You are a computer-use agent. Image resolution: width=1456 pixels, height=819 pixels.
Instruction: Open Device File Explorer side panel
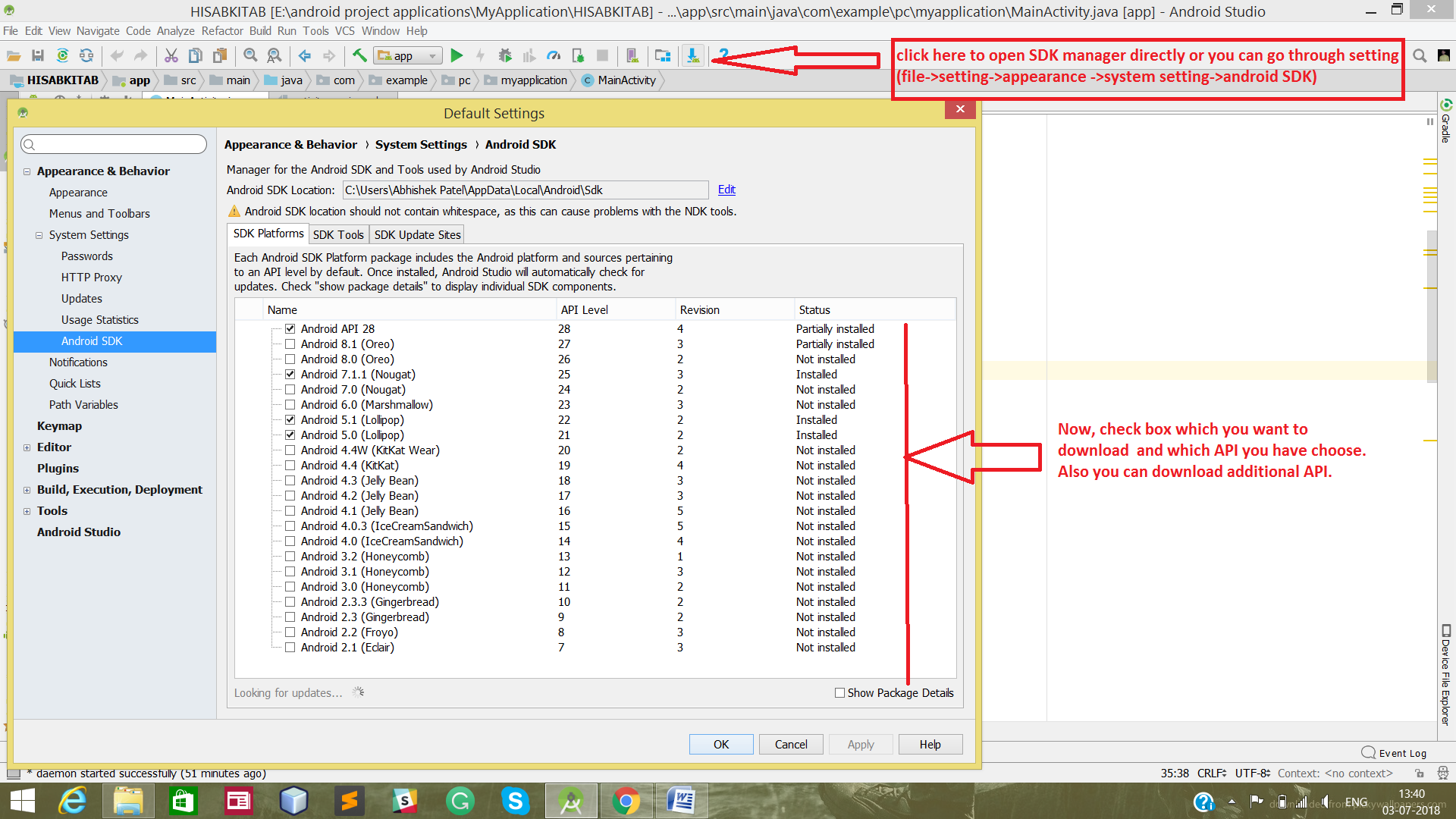pyautogui.click(x=1445, y=675)
